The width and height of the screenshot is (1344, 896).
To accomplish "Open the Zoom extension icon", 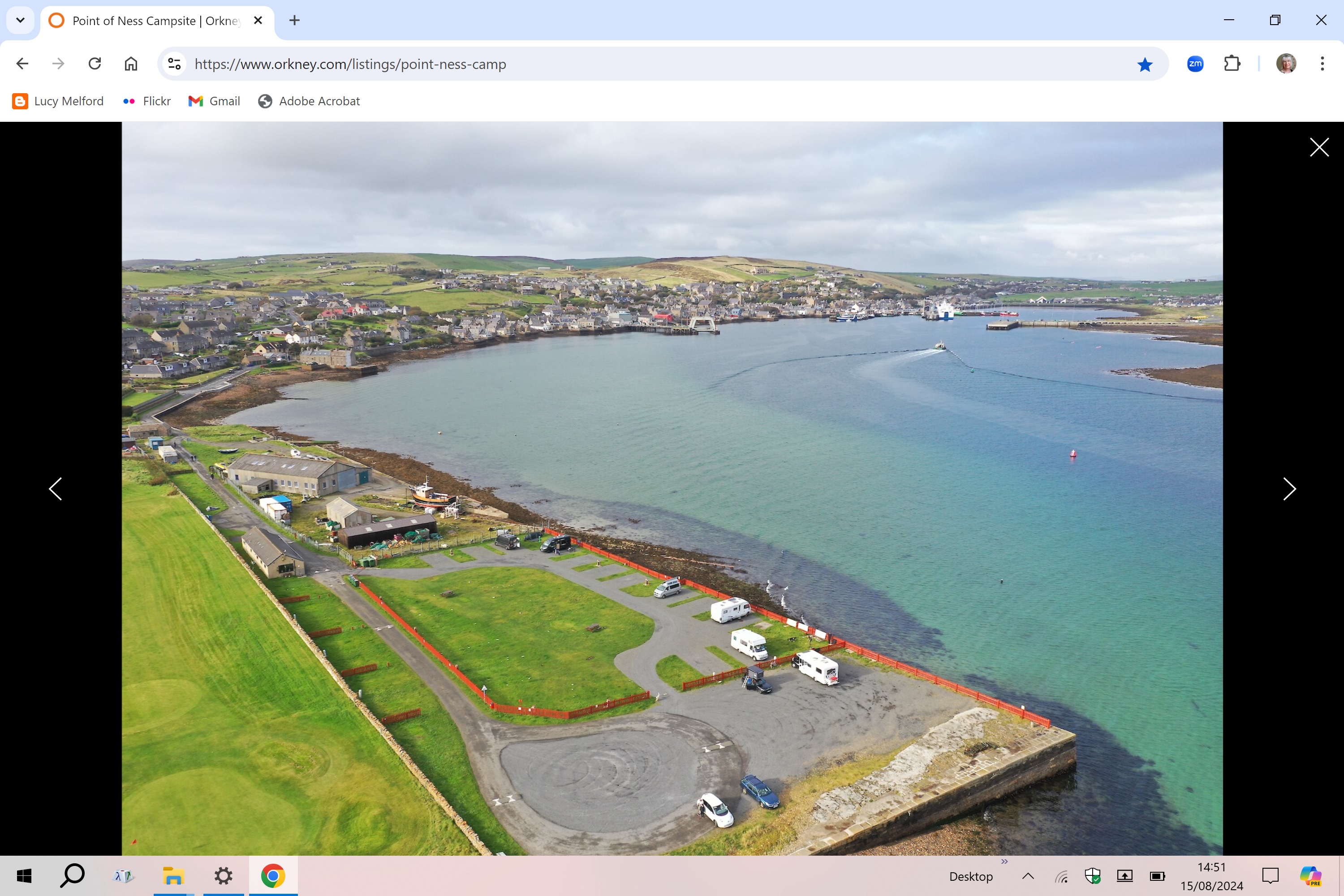I will coord(1195,64).
